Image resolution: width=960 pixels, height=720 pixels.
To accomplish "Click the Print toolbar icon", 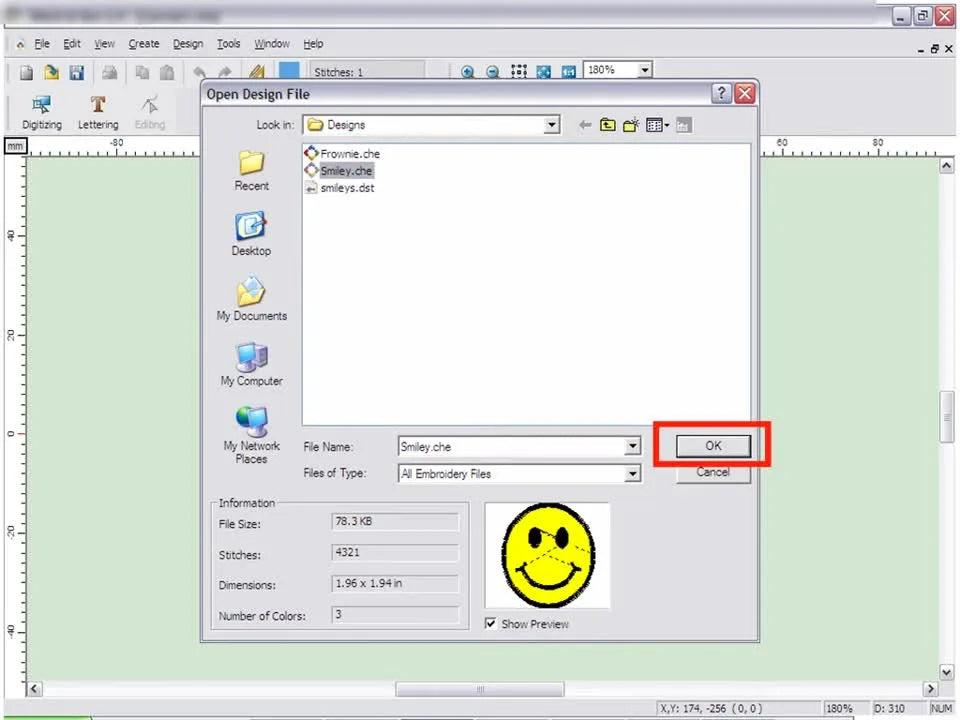I will (x=110, y=73).
